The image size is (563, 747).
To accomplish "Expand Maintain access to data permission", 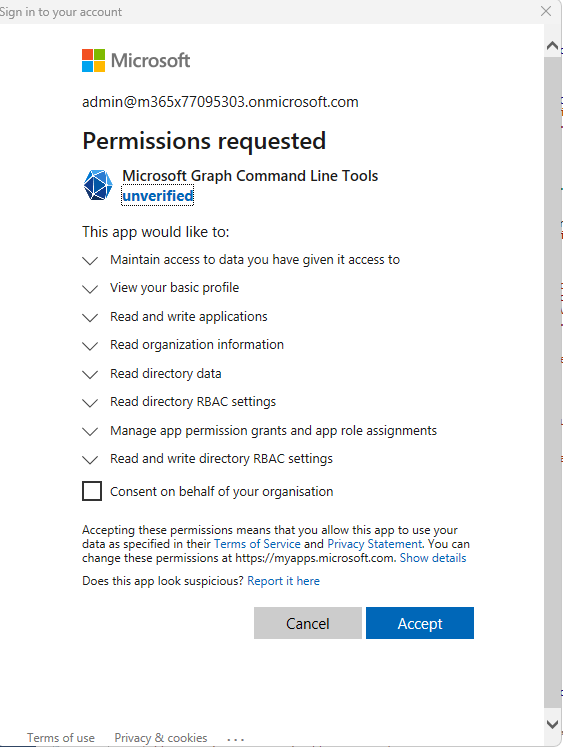I will click(x=90, y=261).
